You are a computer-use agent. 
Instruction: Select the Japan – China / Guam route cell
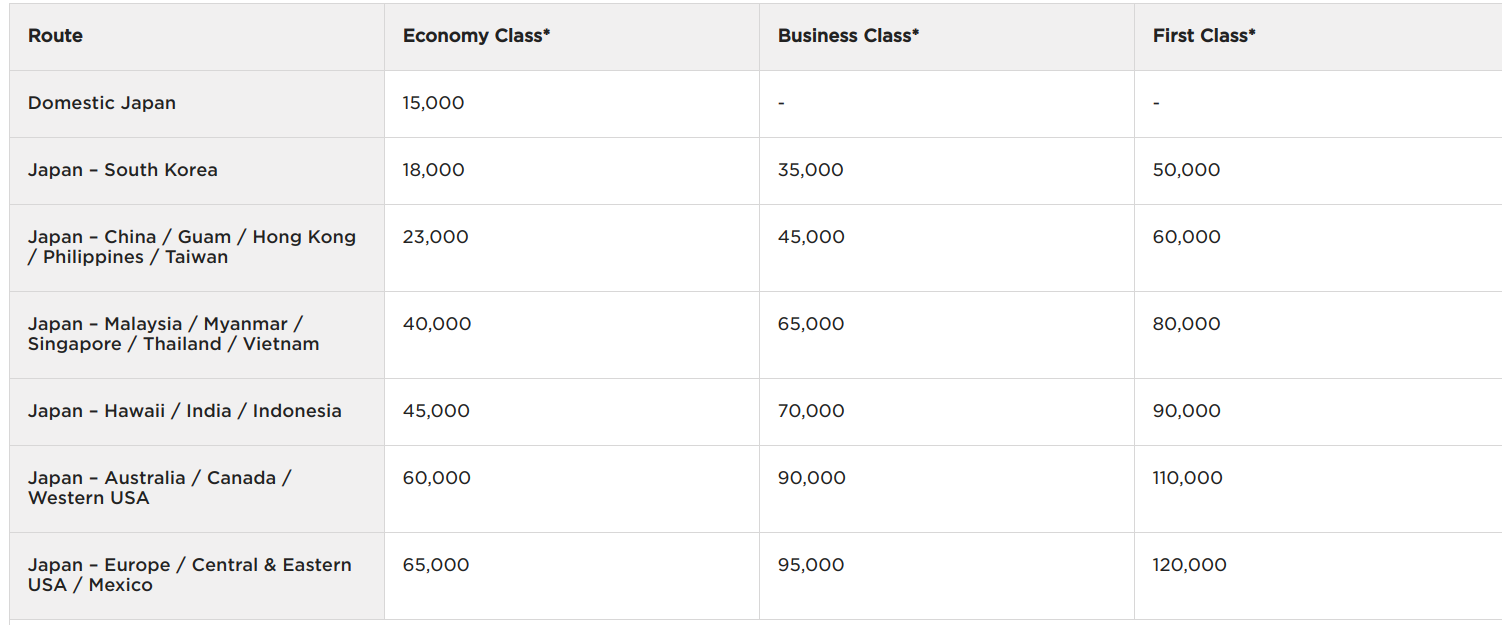(192, 247)
